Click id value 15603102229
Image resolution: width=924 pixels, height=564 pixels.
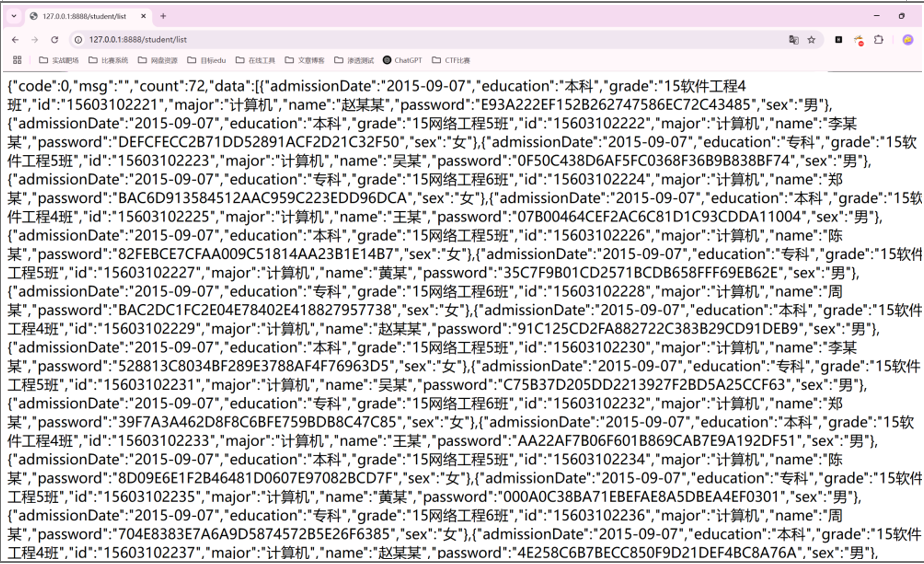(148, 329)
